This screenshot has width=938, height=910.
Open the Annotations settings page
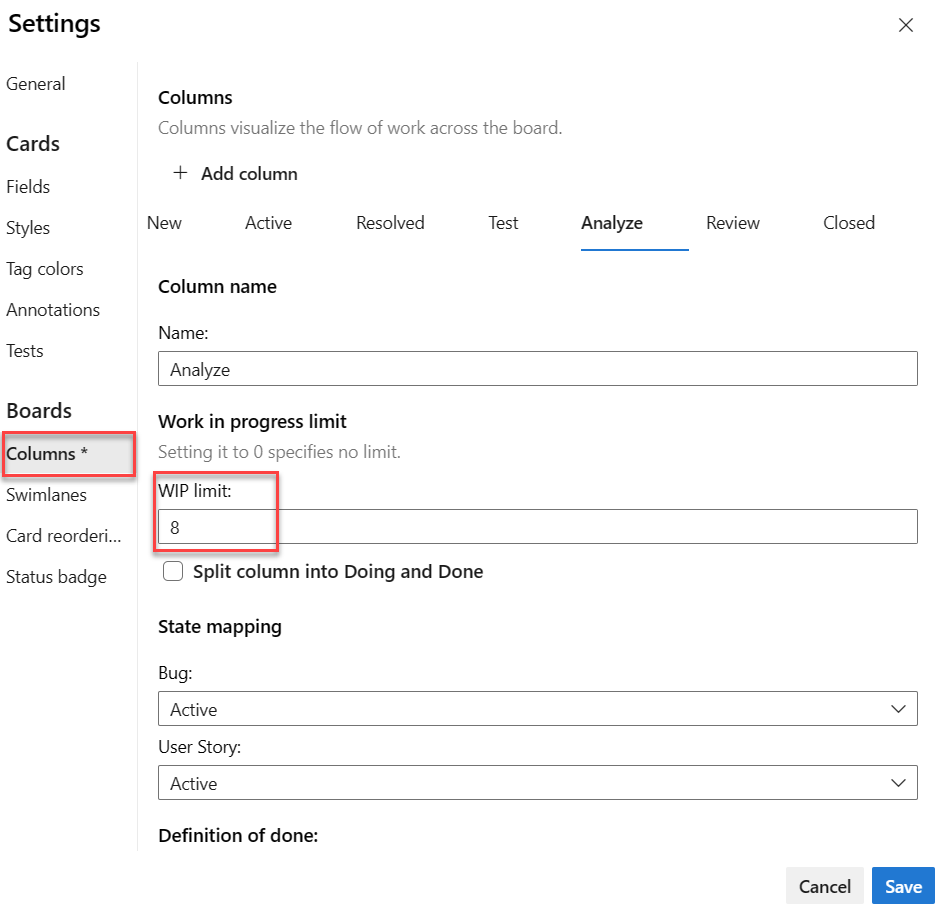point(53,310)
